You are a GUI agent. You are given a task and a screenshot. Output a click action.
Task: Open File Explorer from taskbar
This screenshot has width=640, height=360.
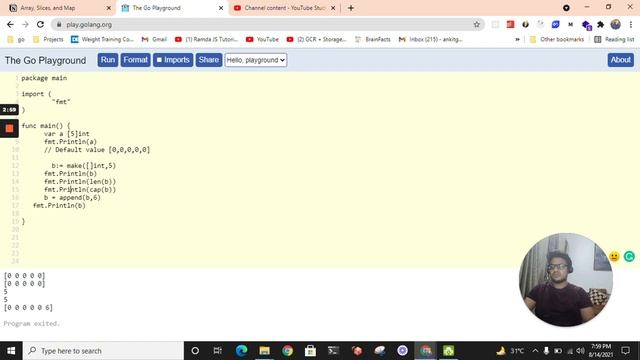(264, 351)
